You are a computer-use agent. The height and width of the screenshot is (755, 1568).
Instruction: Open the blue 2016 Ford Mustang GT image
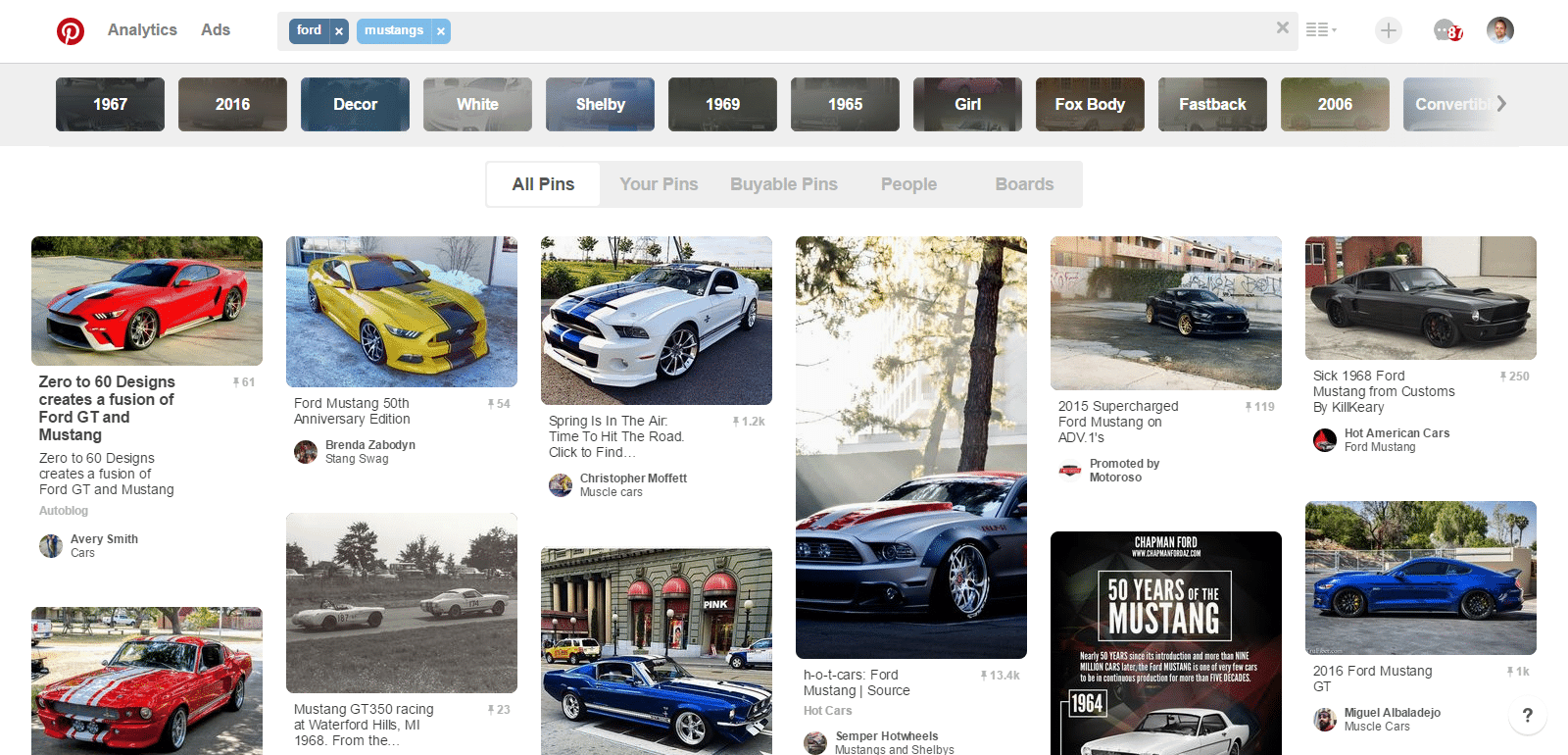coord(1421,579)
